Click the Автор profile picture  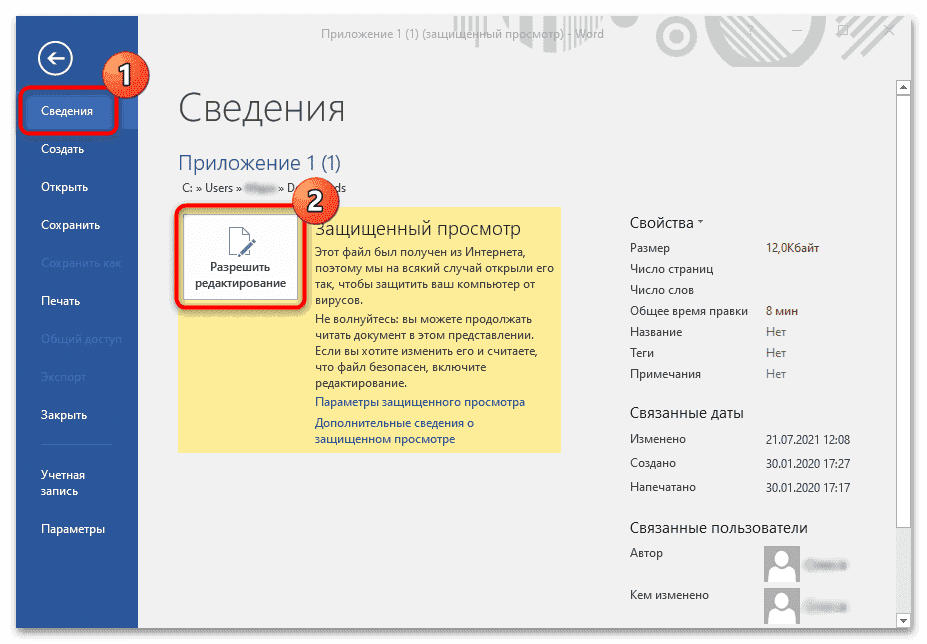(x=780, y=563)
